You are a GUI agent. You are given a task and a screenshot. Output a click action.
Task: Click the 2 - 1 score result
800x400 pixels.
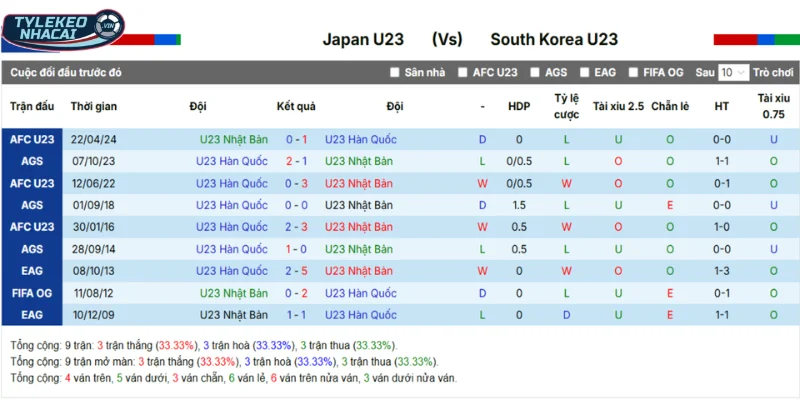[x=296, y=162]
